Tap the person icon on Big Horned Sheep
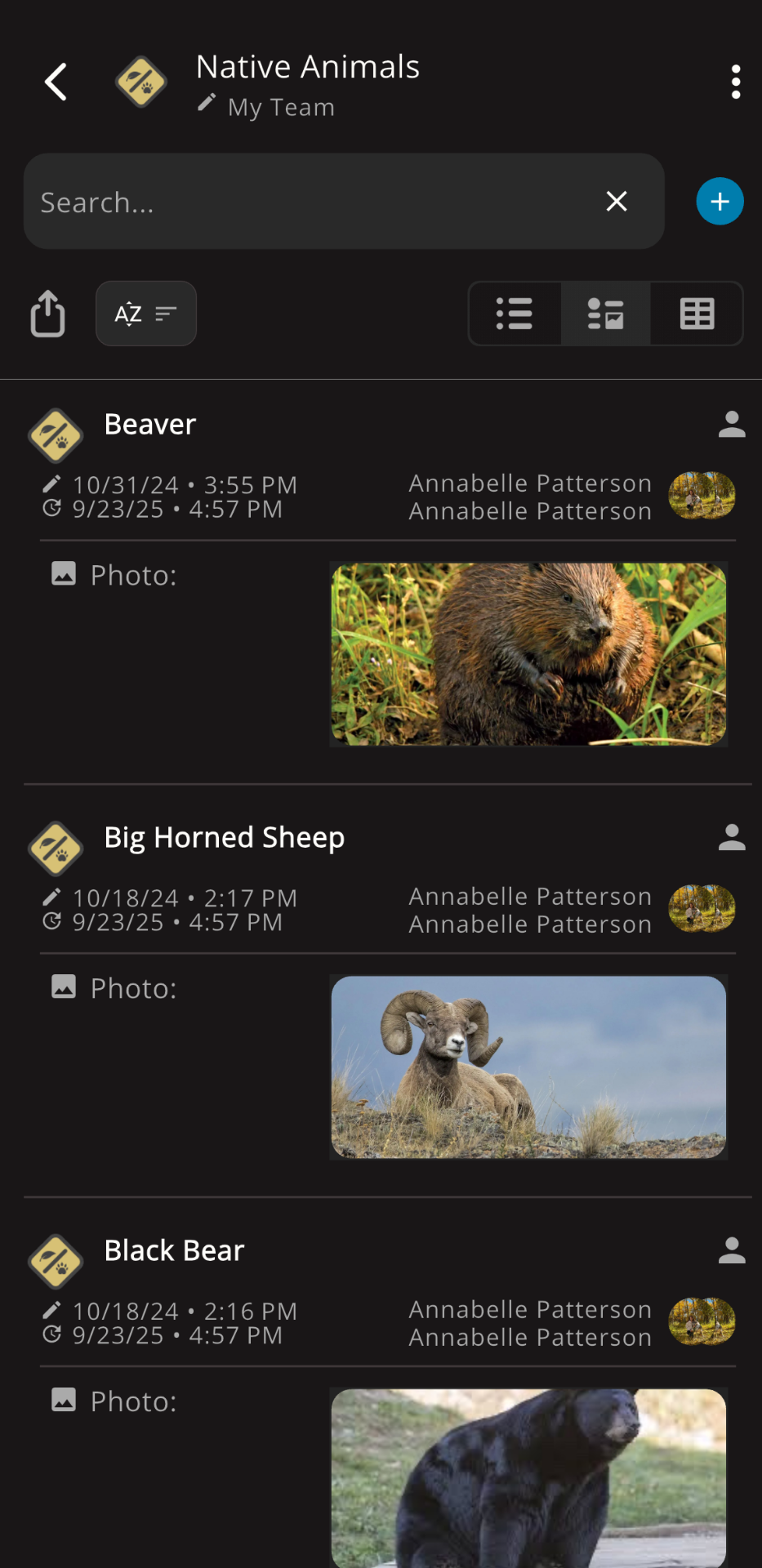This screenshot has width=762, height=1568. point(732,838)
